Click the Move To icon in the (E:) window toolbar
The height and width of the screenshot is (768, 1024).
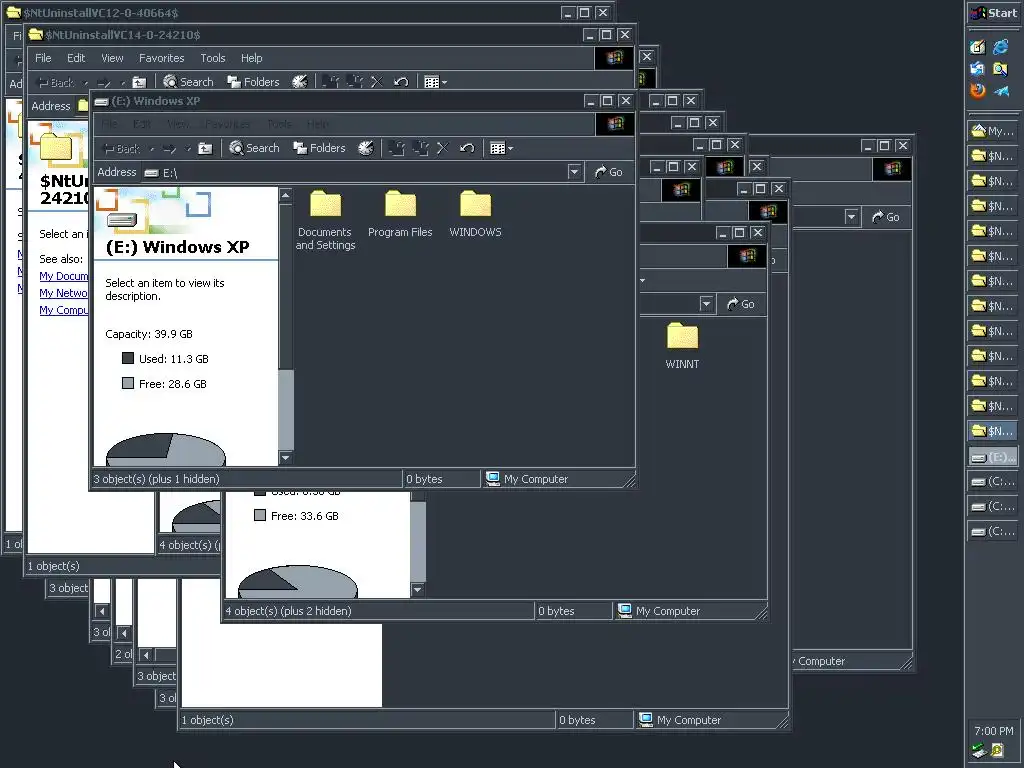(396, 148)
